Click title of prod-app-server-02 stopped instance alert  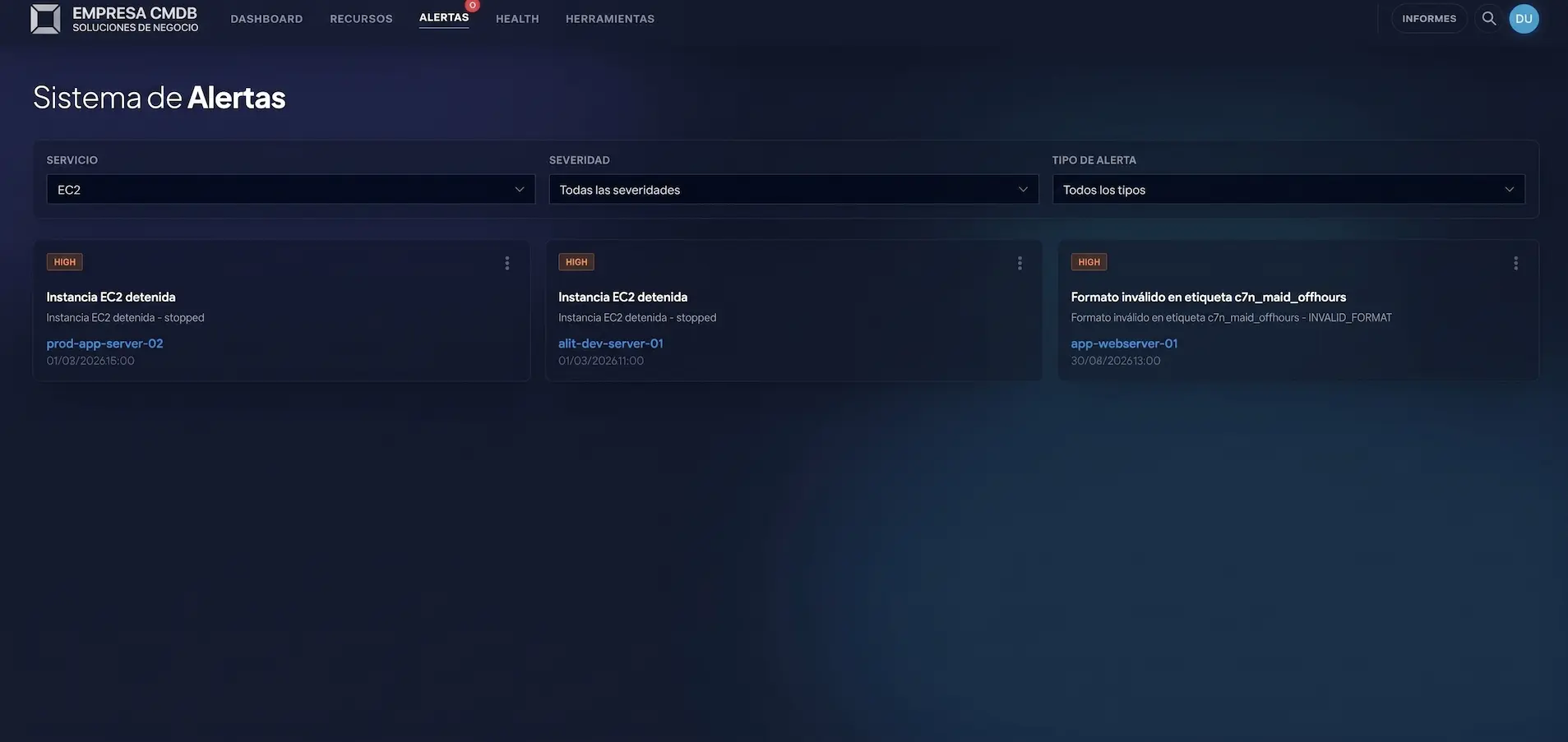(111, 297)
